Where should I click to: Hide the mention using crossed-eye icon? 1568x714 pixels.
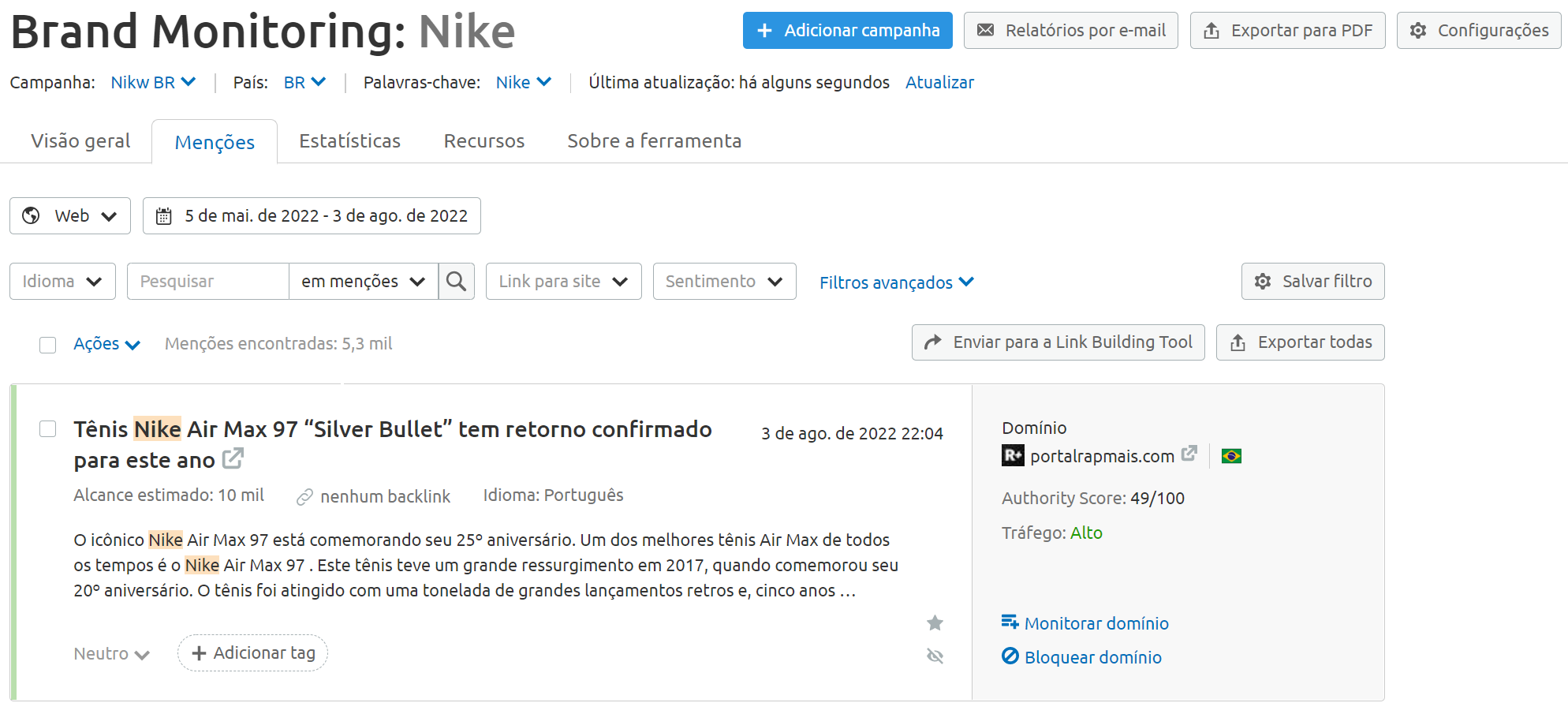[935, 656]
